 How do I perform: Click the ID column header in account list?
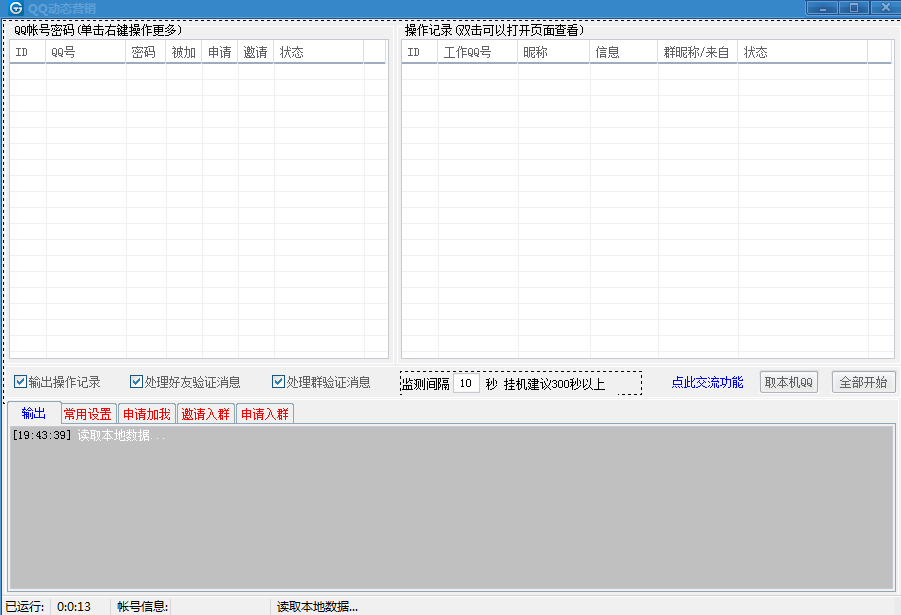pos(28,52)
